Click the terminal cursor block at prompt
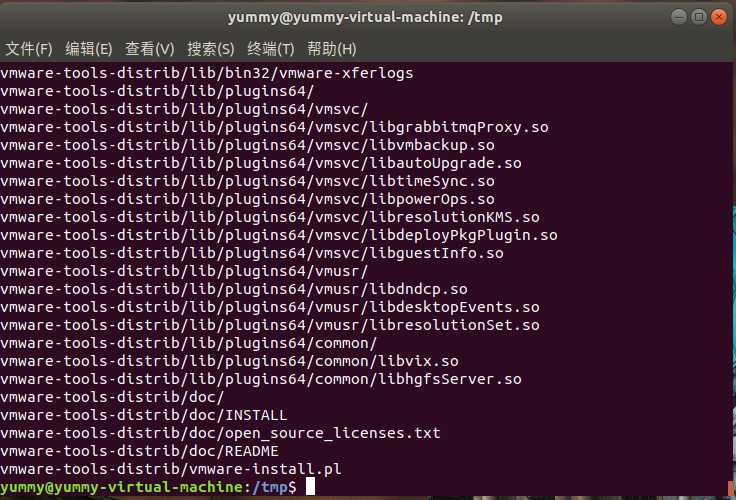 310,486
